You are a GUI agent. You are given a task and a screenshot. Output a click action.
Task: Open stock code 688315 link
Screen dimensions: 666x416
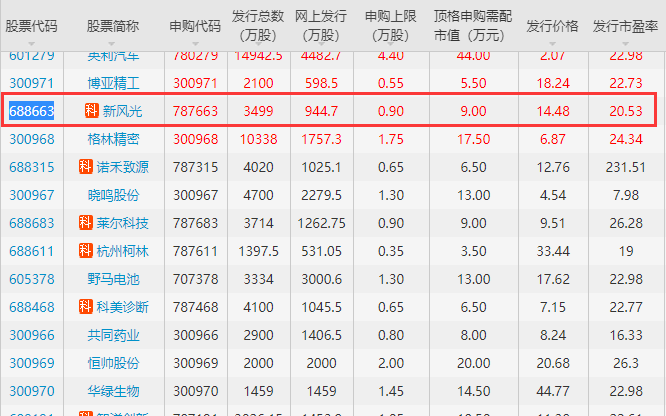(32, 167)
